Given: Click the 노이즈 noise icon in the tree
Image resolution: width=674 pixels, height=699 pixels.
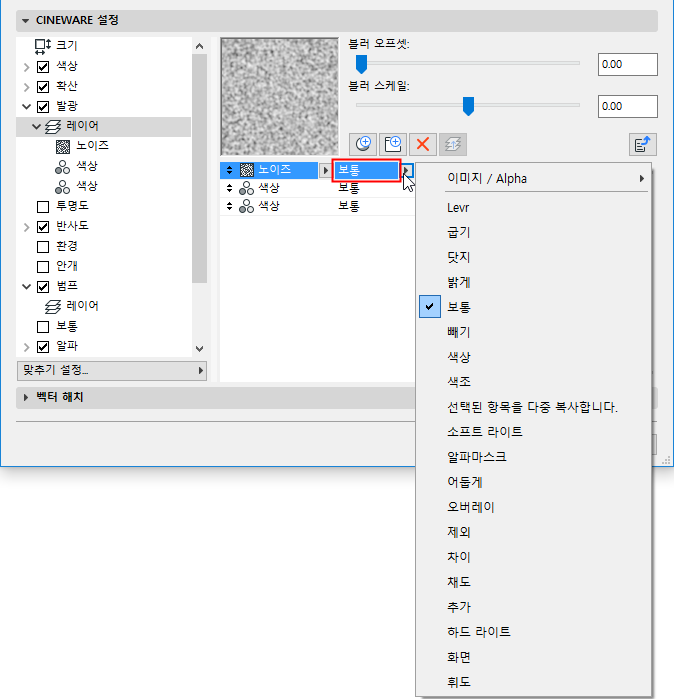Looking at the screenshot, I should point(63,146).
